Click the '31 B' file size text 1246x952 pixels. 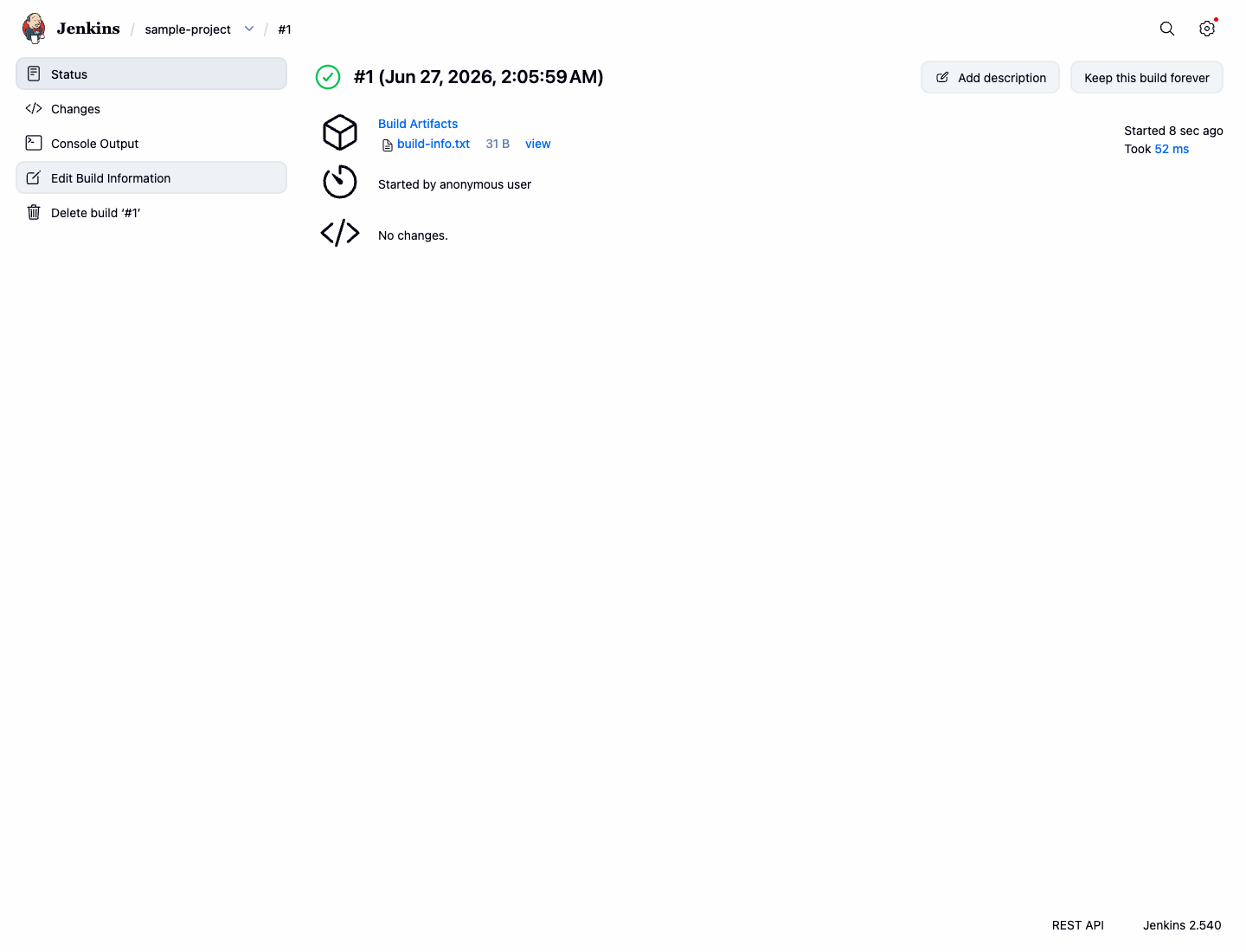coord(498,144)
